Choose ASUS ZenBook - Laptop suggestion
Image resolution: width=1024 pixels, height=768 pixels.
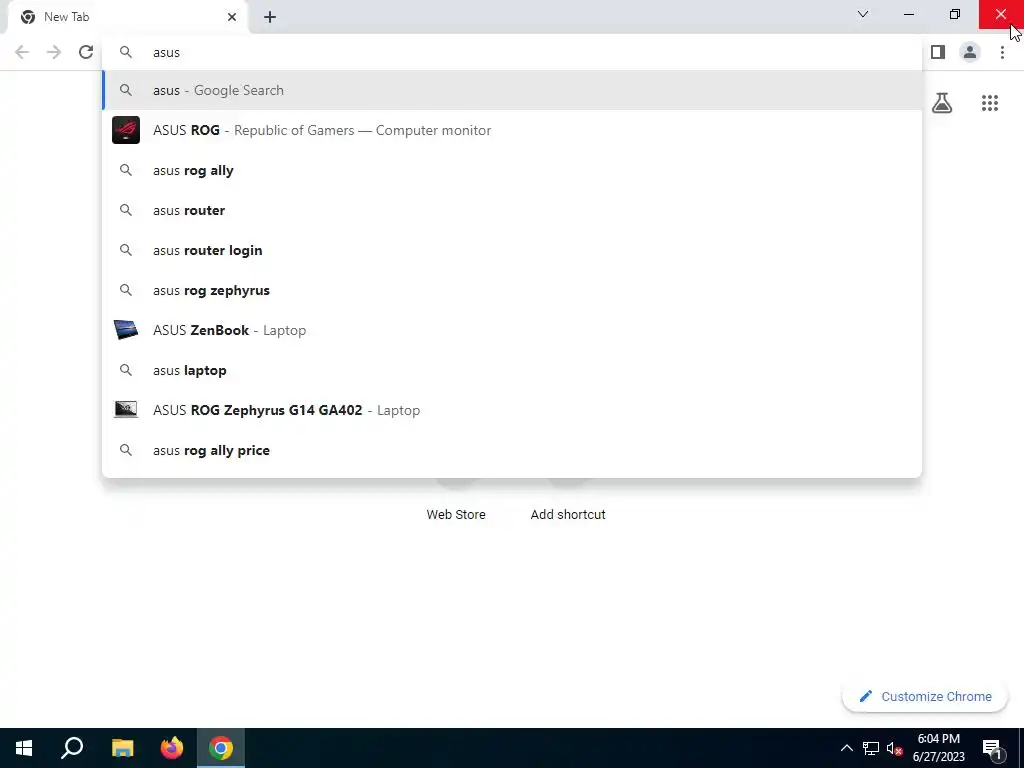coord(512,330)
